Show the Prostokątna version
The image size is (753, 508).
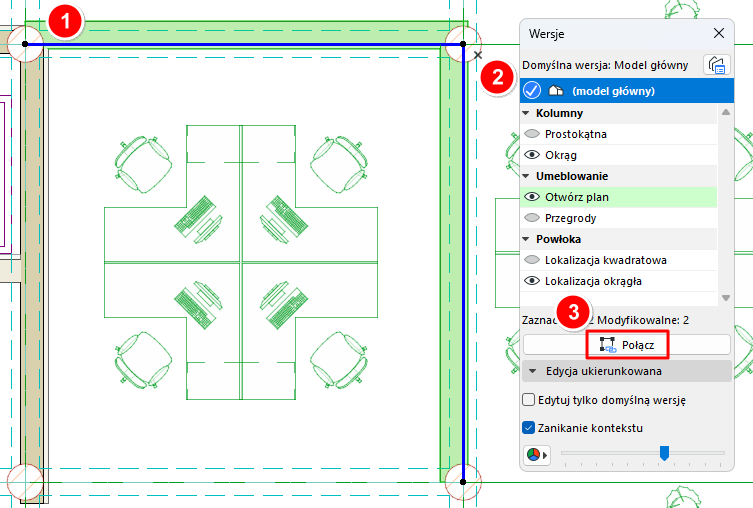pyautogui.click(x=532, y=134)
